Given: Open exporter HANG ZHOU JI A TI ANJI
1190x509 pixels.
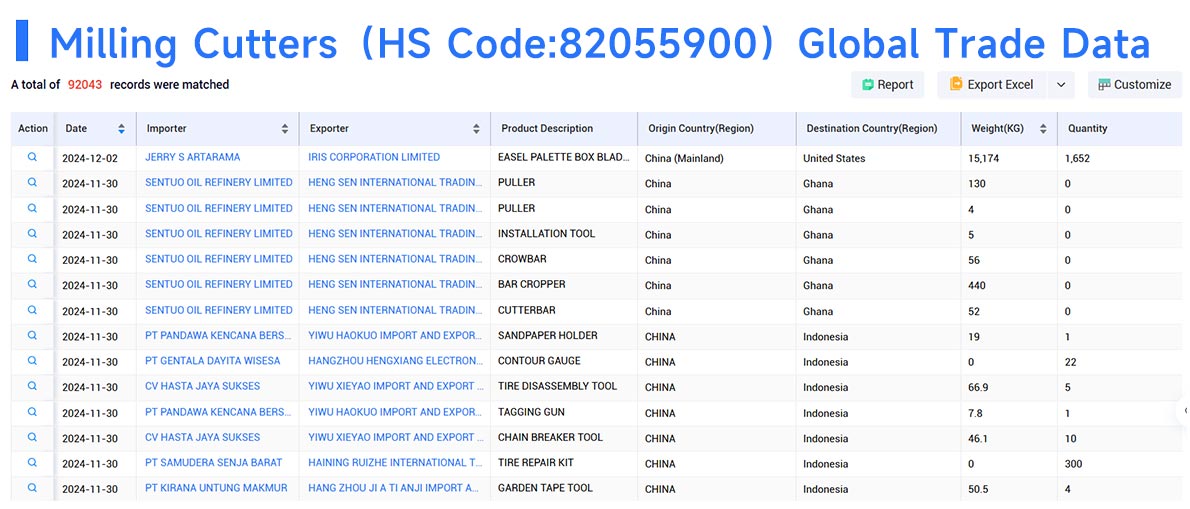Looking at the screenshot, I should click(x=393, y=488).
